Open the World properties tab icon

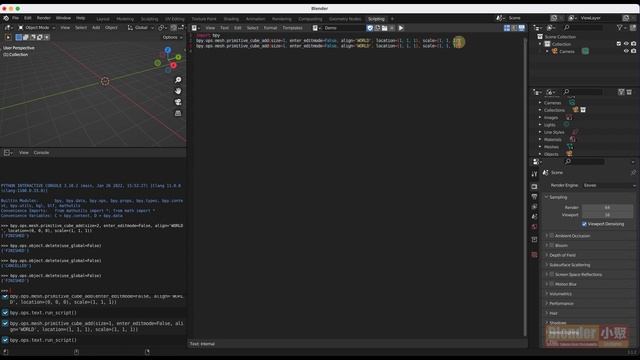(x=534, y=227)
